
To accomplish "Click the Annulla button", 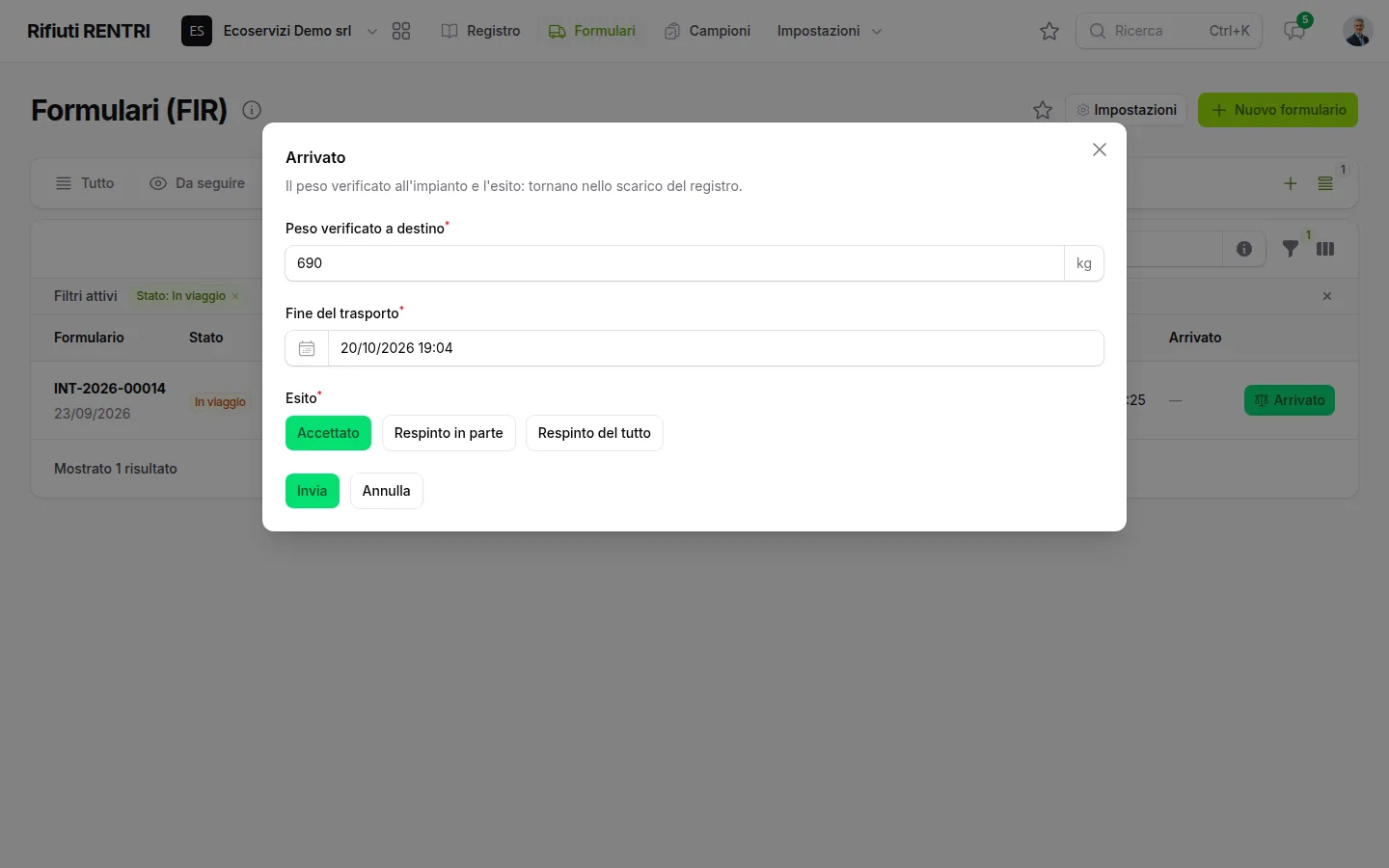I will pos(387,491).
